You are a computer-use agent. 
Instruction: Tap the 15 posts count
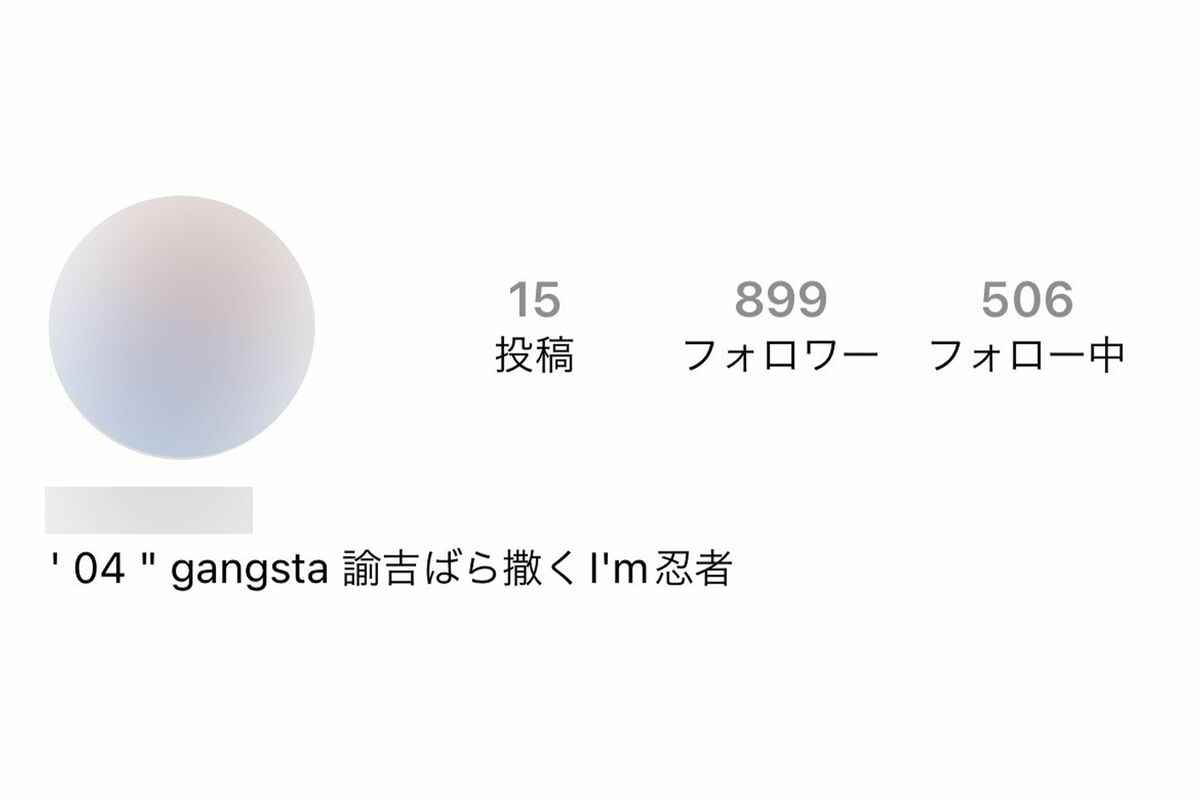[535, 300]
